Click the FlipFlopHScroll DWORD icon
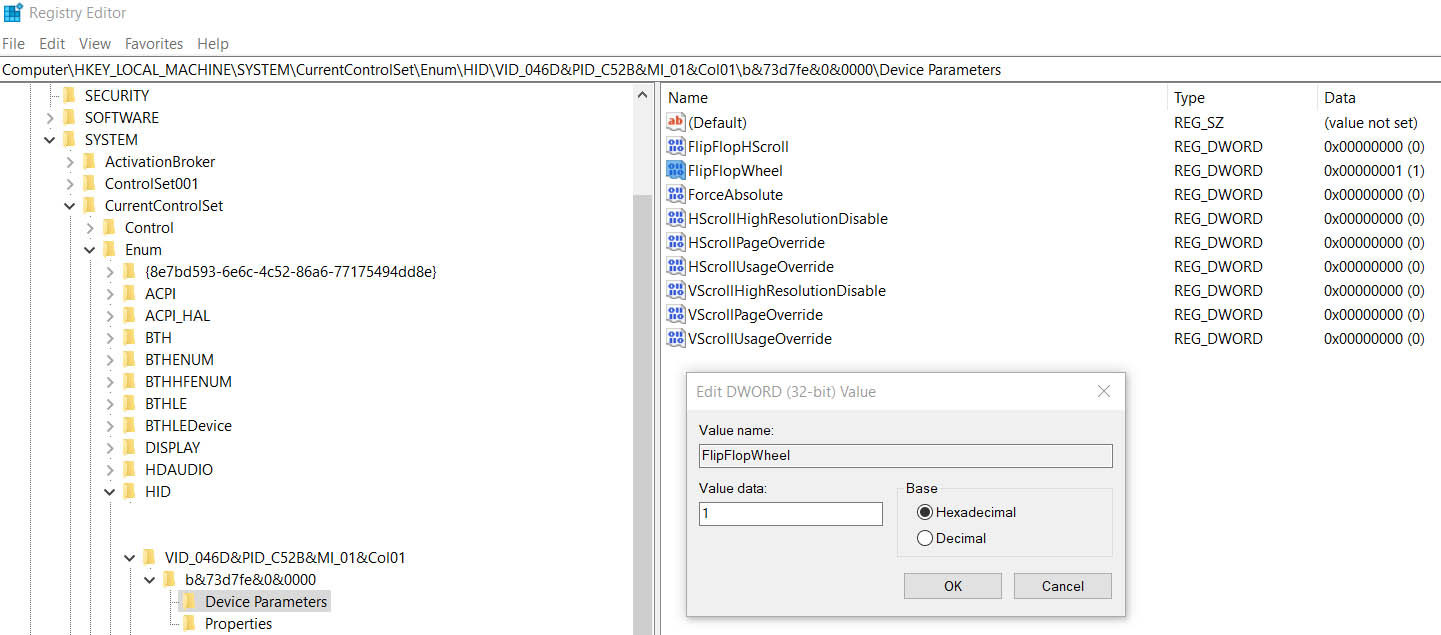 (x=676, y=147)
